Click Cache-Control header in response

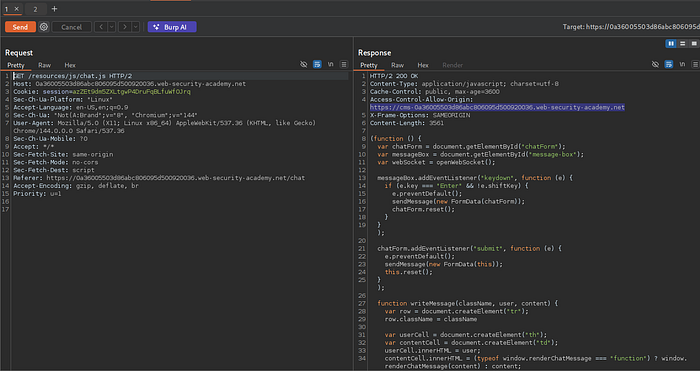434,92
